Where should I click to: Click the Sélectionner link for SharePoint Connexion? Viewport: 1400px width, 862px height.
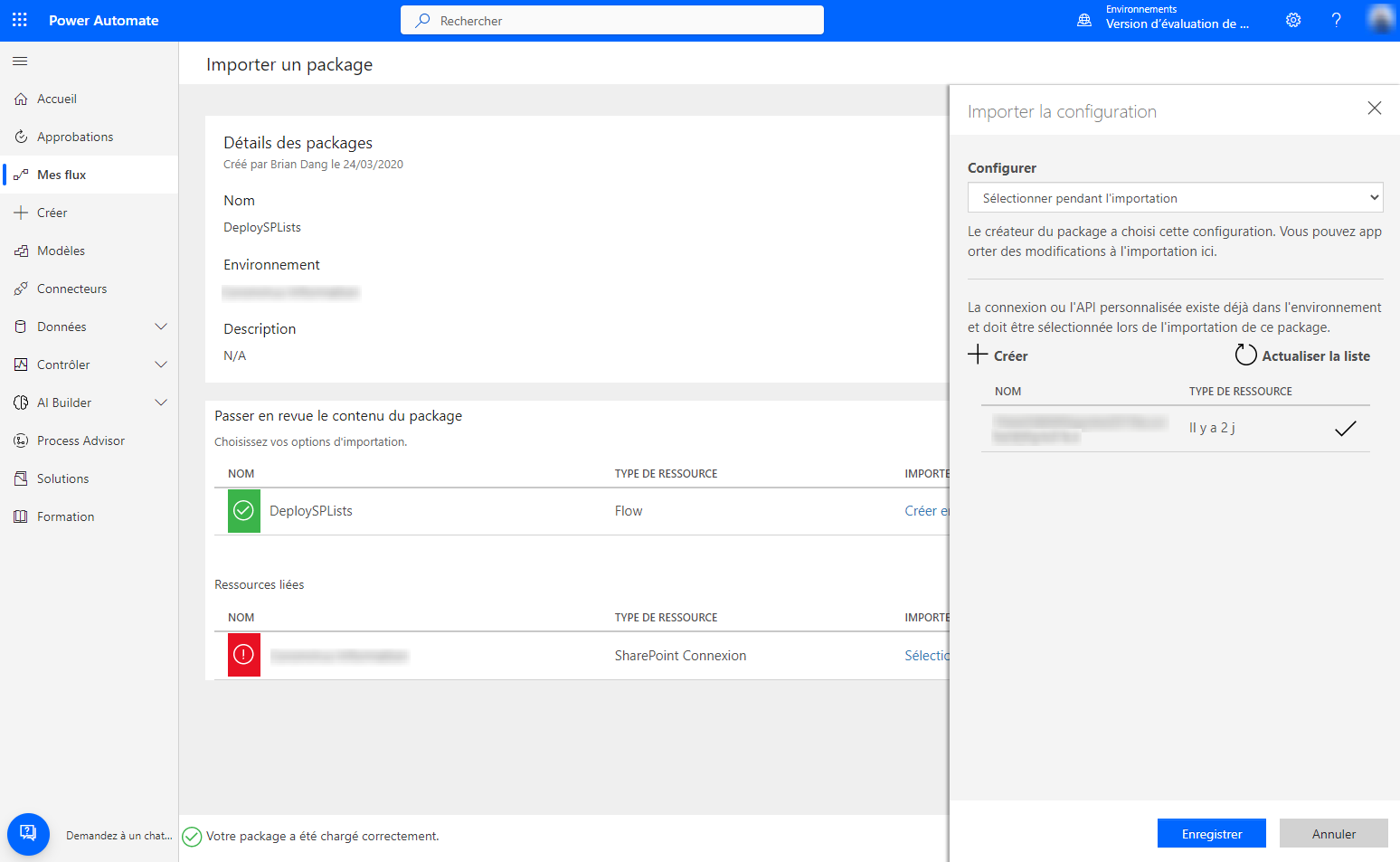927,656
